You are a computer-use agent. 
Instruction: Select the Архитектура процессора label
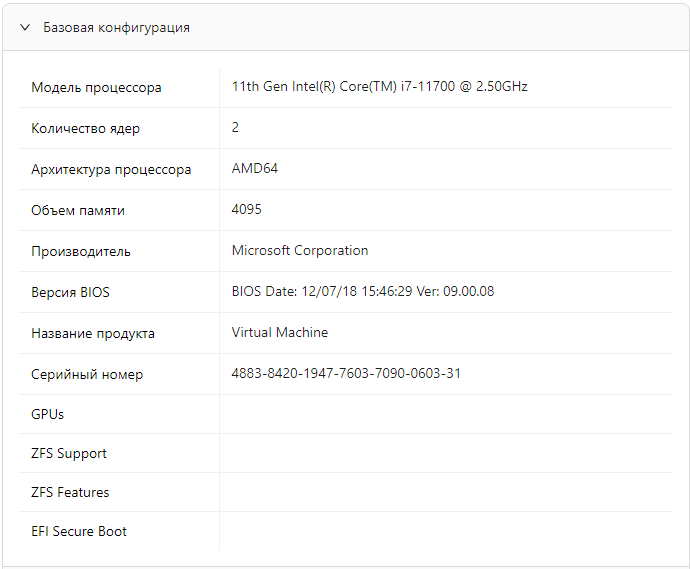[111, 170]
